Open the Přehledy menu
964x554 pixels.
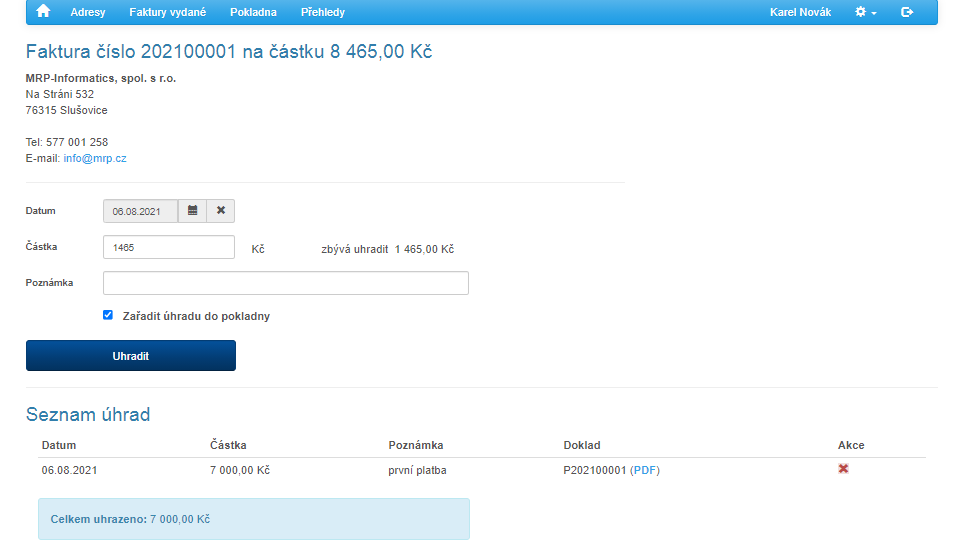tap(323, 12)
